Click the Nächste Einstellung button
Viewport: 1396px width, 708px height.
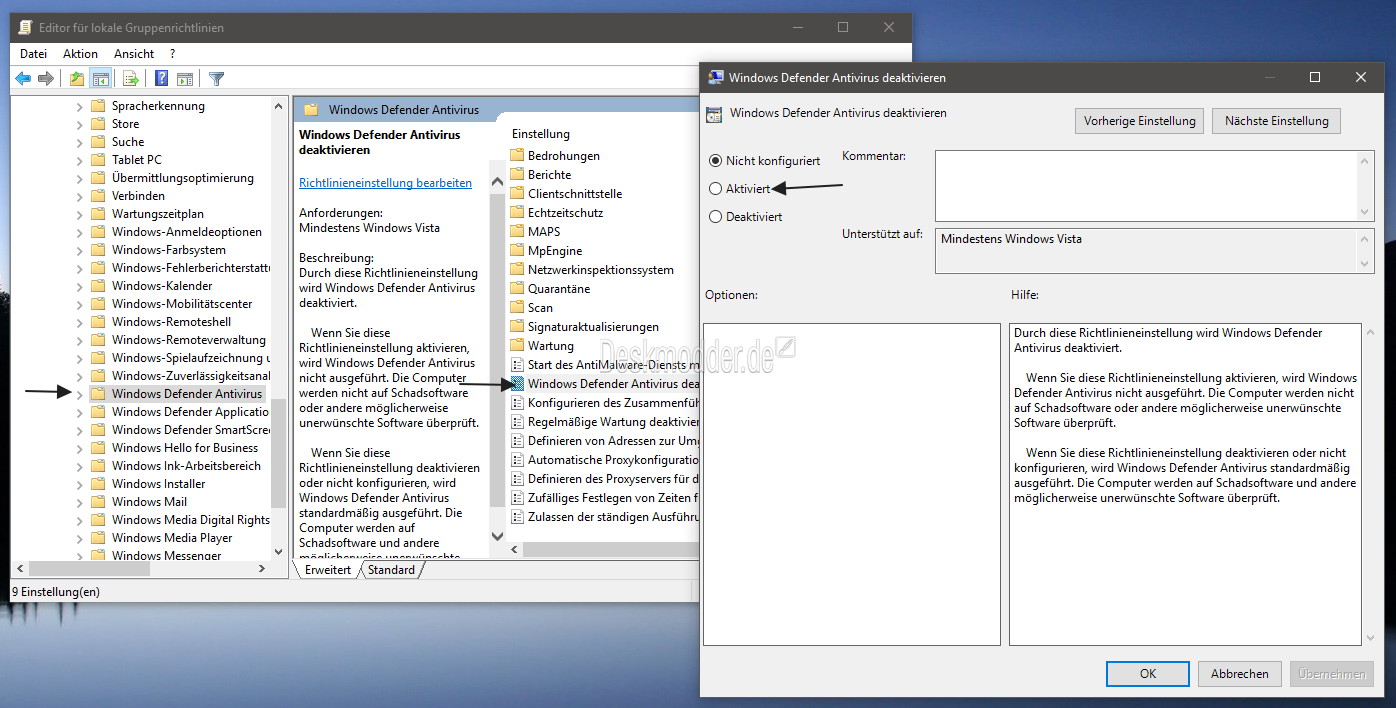point(1276,121)
